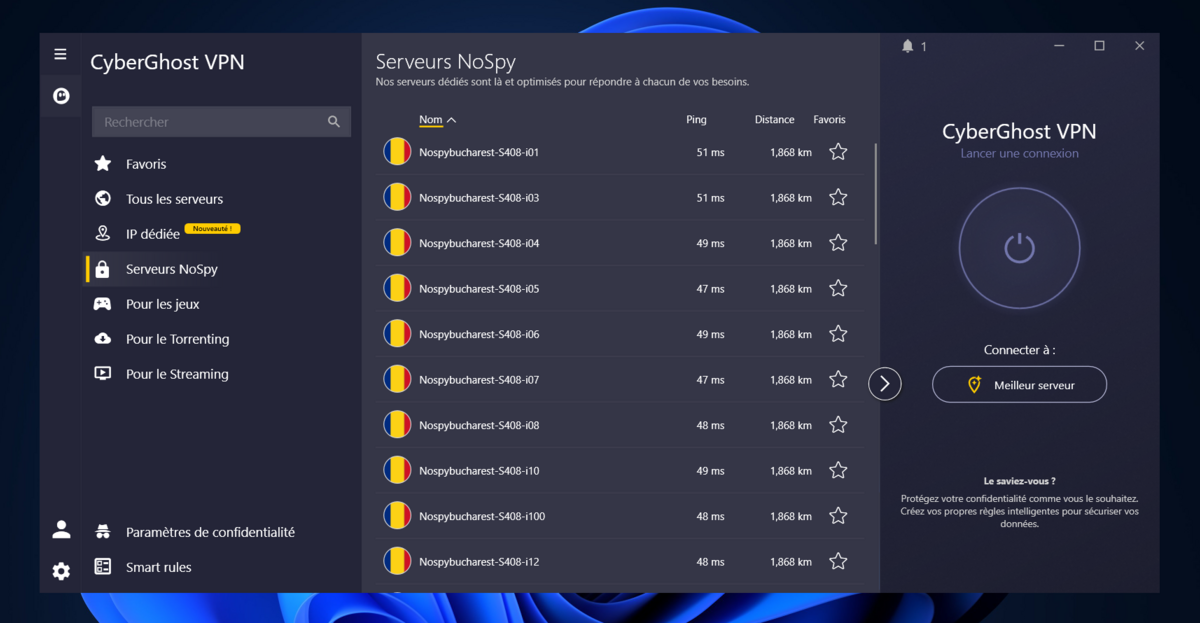Favorite server Nospybucharest-S408-i06
The width and height of the screenshot is (1200, 623).
coord(838,334)
